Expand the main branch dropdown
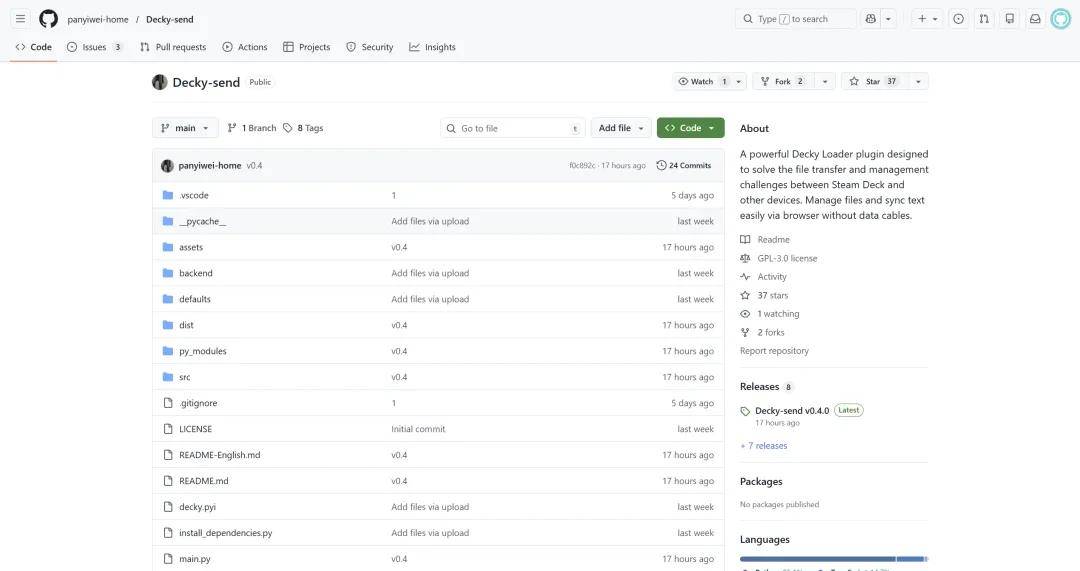This screenshot has width=1080, height=571. coord(185,128)
